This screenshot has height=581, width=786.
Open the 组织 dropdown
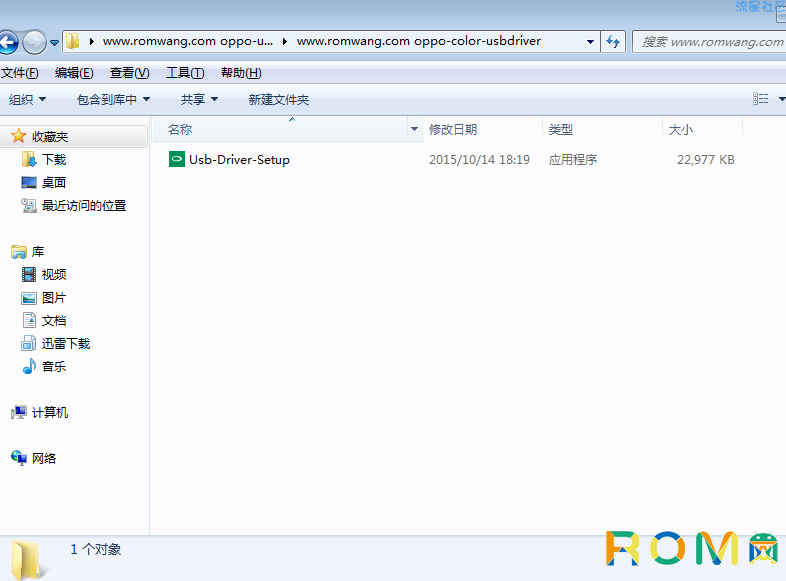28,99
